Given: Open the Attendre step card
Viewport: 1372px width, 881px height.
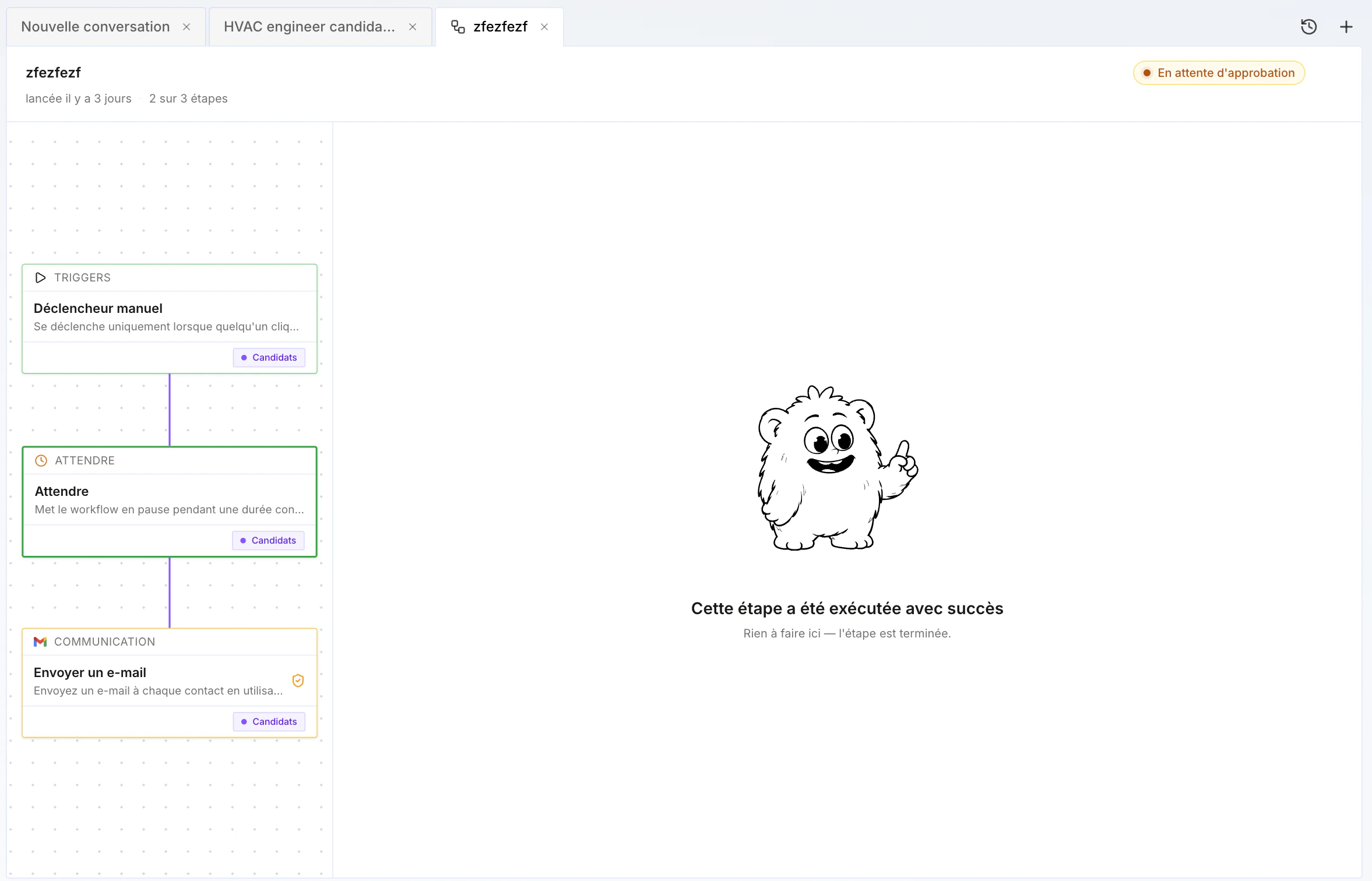Looking at the screenshot, I should coord(170,502).
